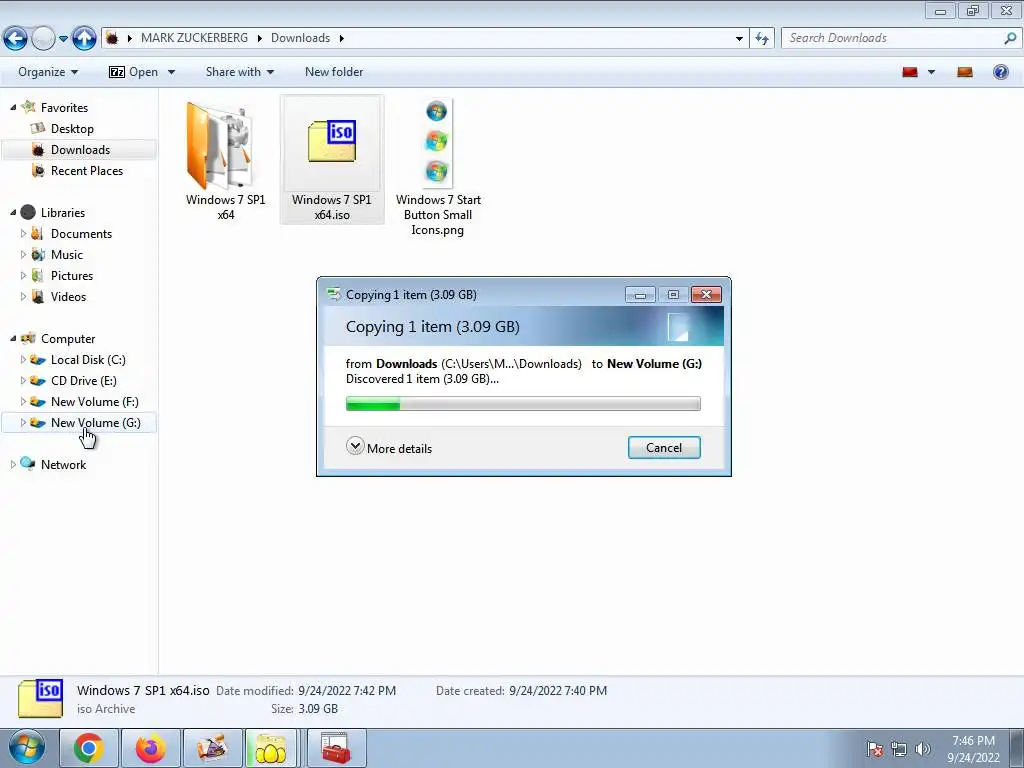
Task: Launch Google Chrome from taskbar
Action: click(89, 748)
